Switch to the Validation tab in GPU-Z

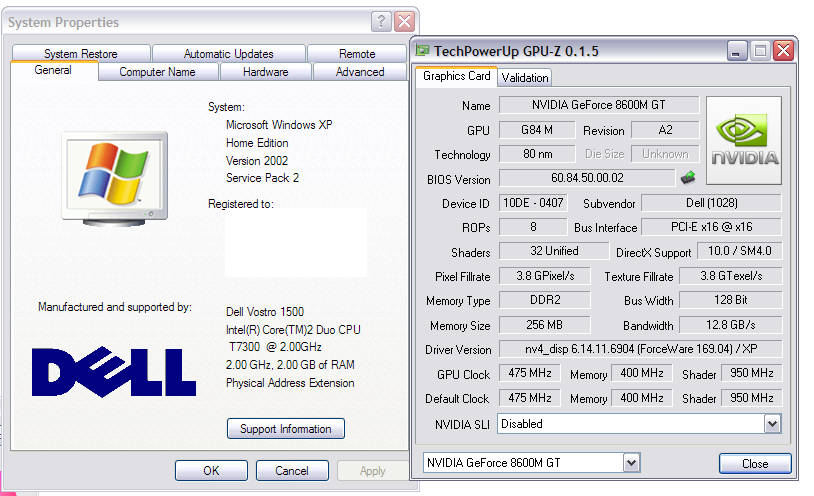(x=524, y=77)
